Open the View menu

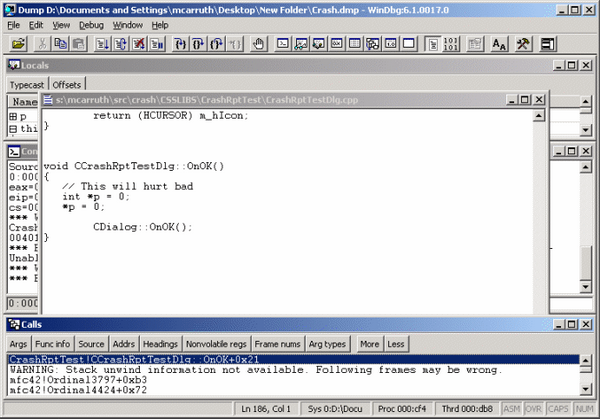pos(61,25)
